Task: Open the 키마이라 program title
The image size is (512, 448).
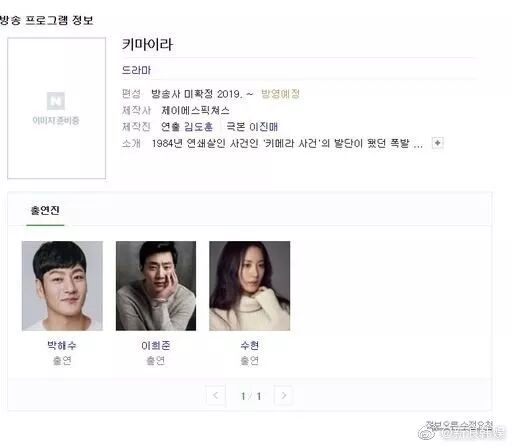Action: click(147, 44)
